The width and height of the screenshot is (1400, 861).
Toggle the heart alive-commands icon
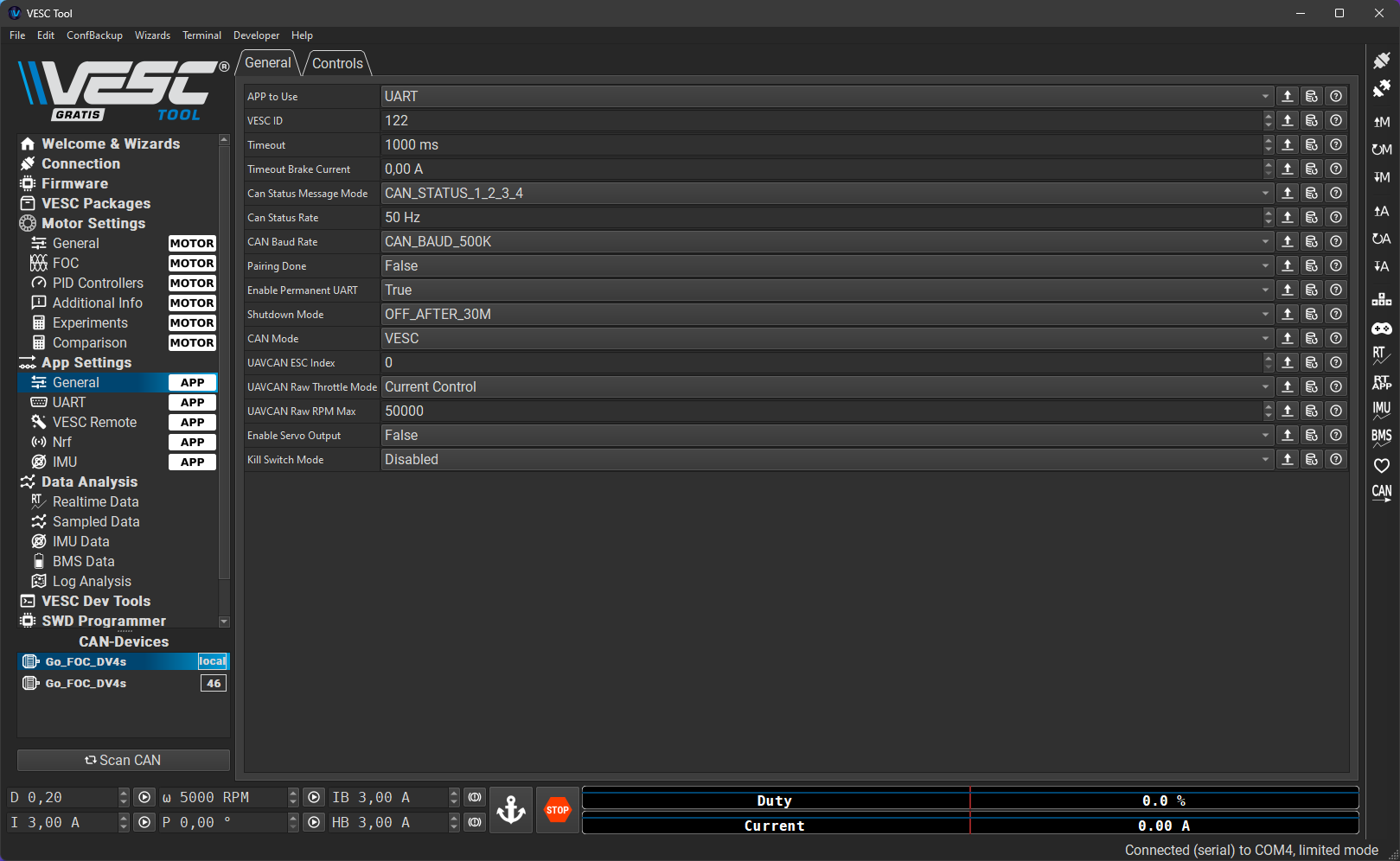point(1381,466)
